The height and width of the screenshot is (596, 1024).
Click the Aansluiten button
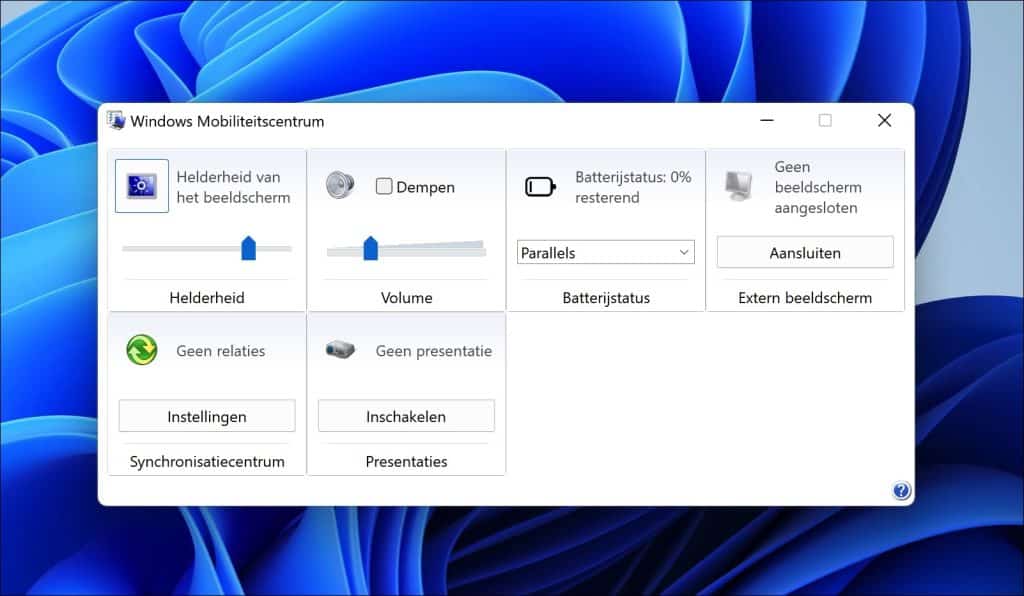tap(805, 253)
